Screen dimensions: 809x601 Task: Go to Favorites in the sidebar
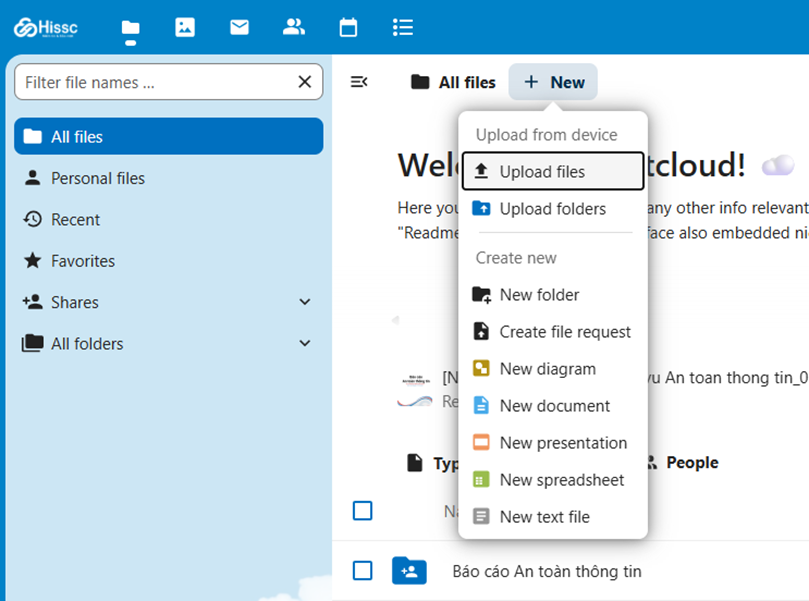[83, 261]
